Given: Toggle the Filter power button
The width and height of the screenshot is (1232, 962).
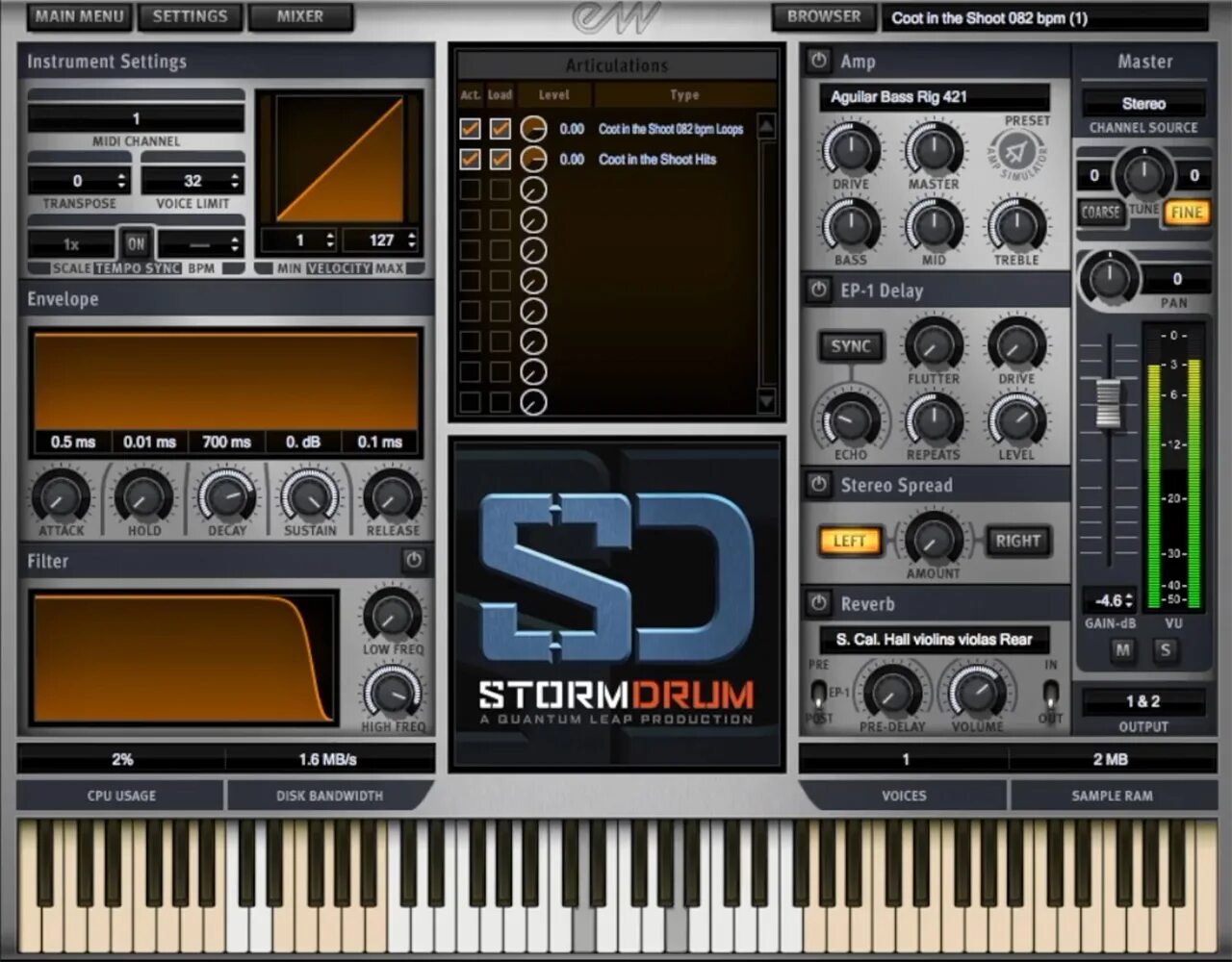Looking at the screenshot, I should tap(414, 560).
